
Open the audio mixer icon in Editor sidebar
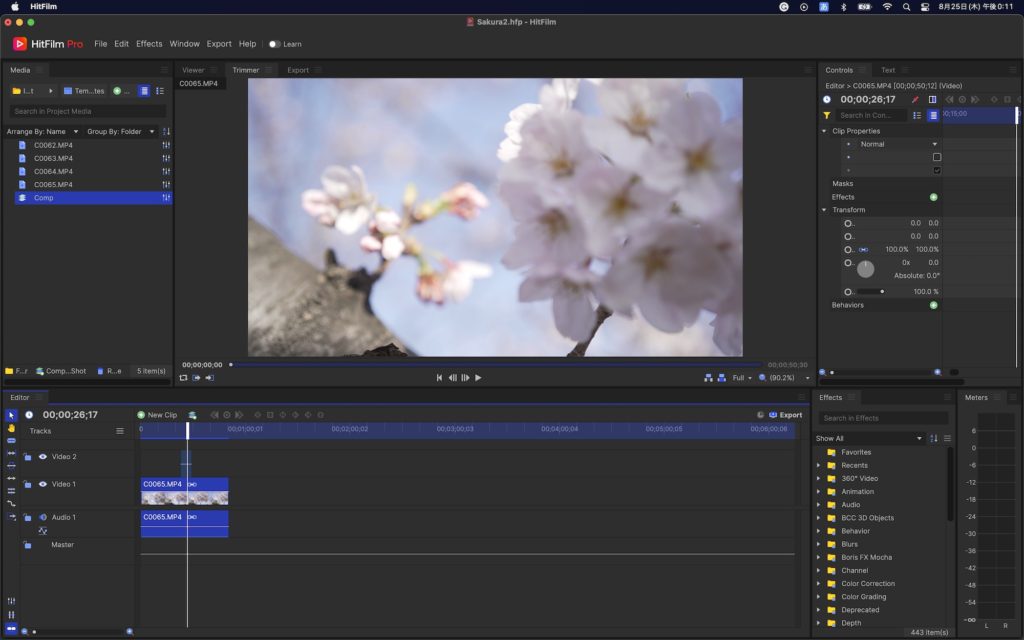point(11,600)
